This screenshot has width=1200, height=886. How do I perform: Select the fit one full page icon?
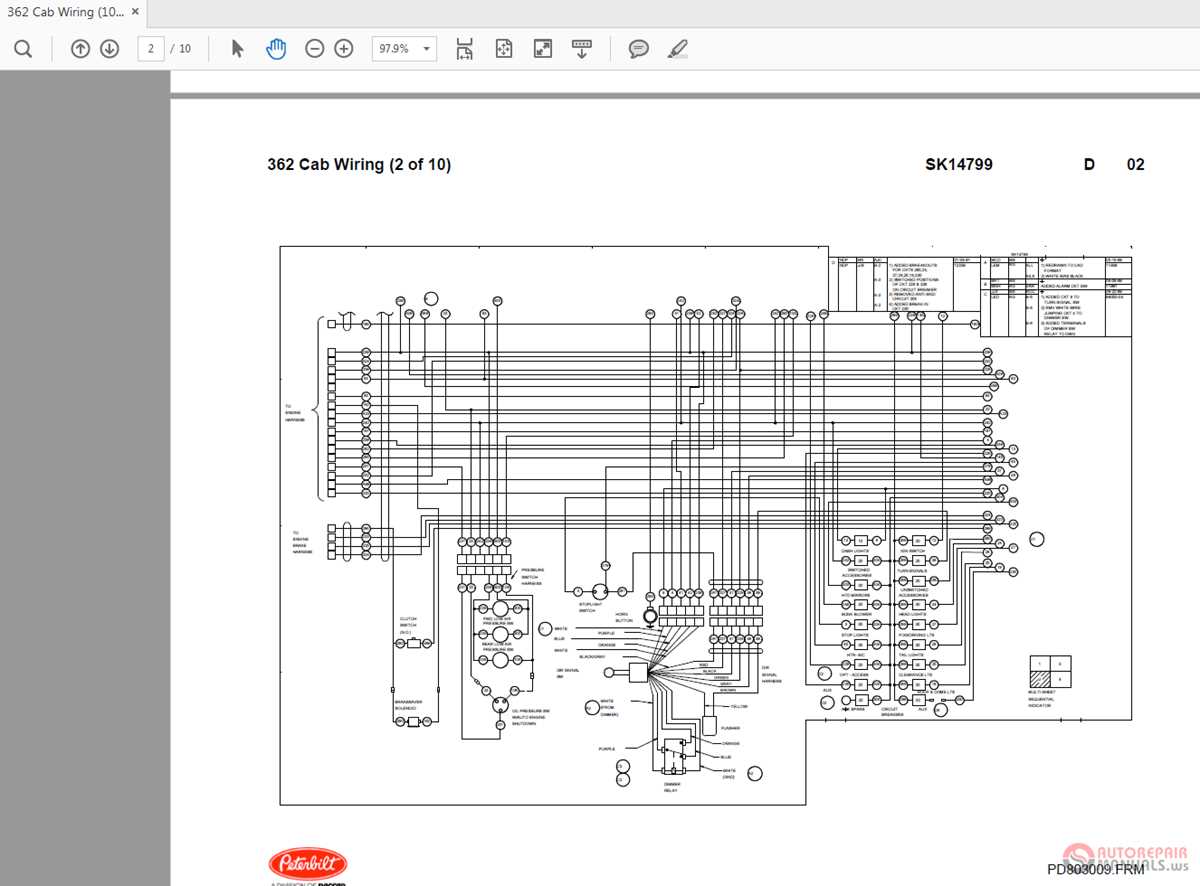(504, 48)
